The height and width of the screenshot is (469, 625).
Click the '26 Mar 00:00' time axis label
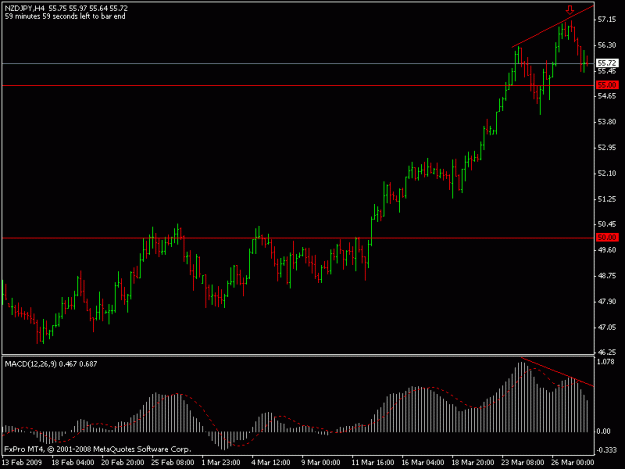click(x=572, y=463)
